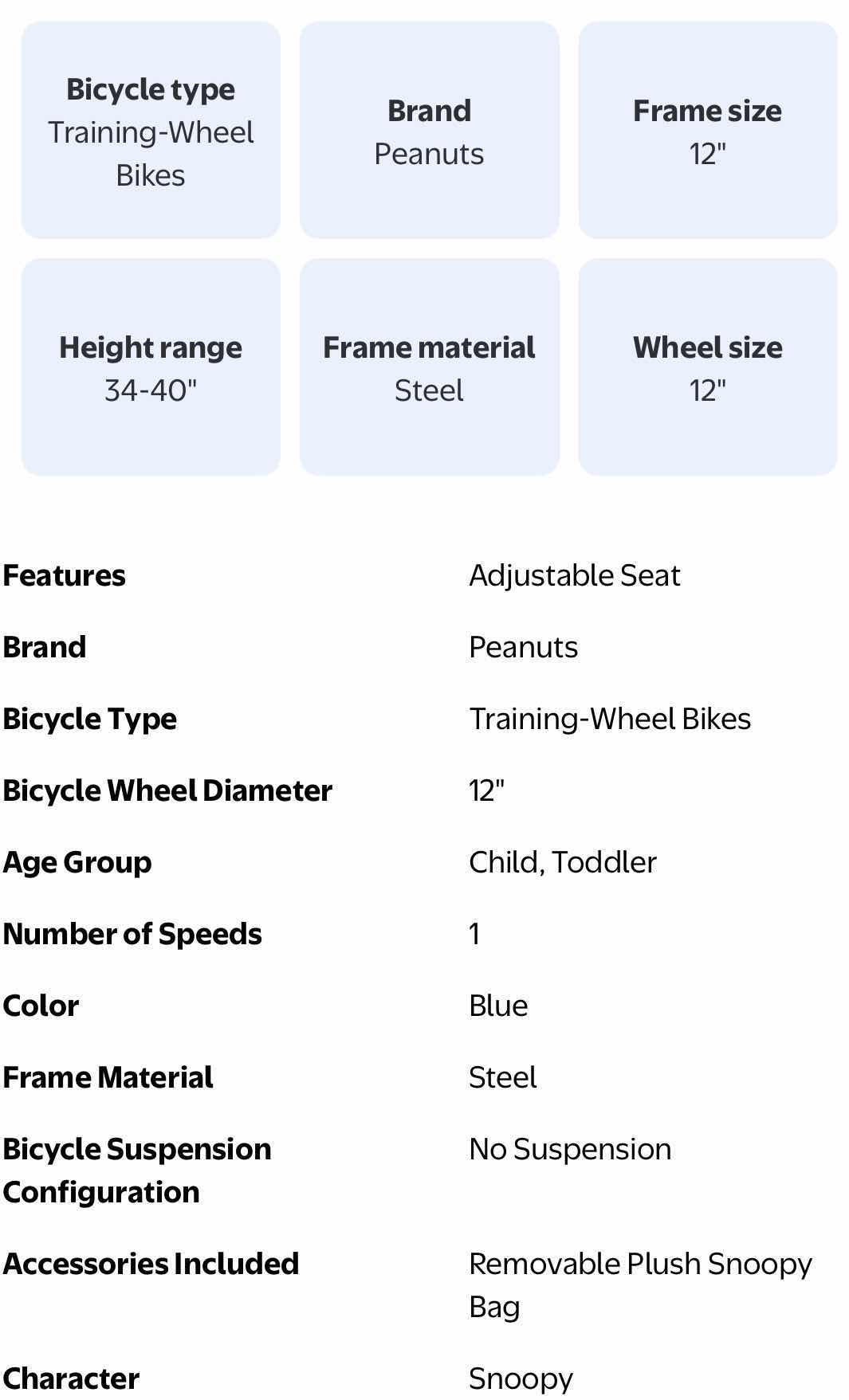Select the Brand card showing Peanuts

(x=429, y=131)
